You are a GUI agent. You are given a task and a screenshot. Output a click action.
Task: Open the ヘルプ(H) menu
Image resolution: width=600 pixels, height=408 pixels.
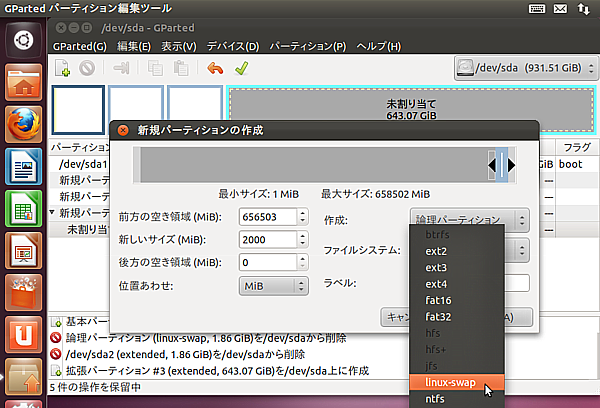point(378,47)
